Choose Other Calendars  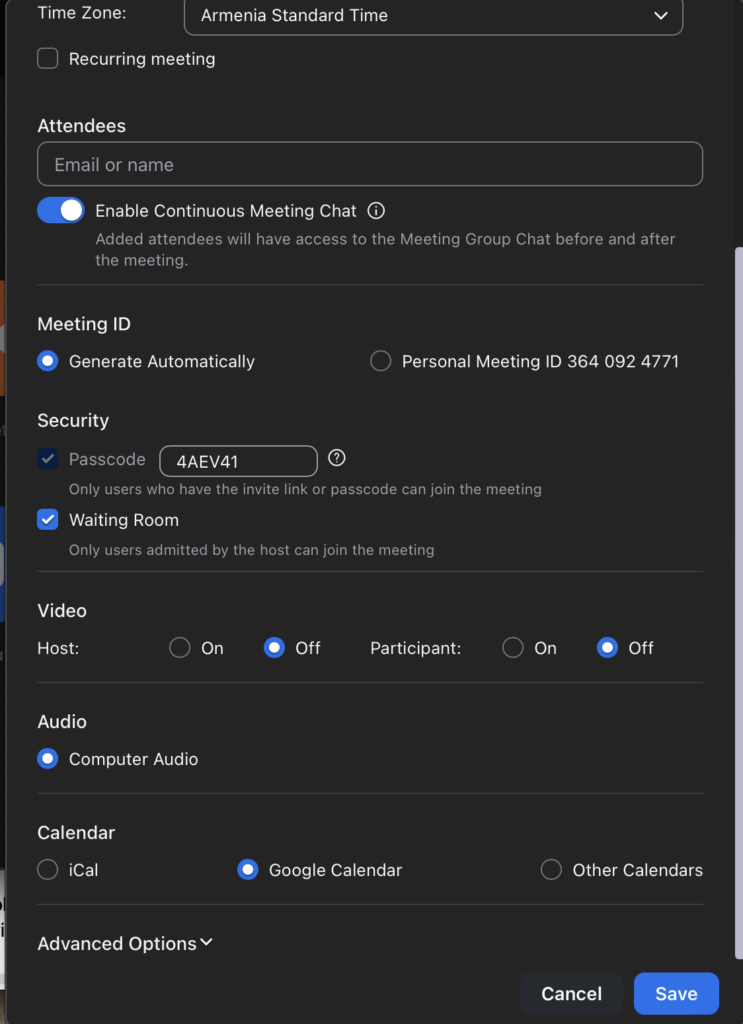pos(551,870)
